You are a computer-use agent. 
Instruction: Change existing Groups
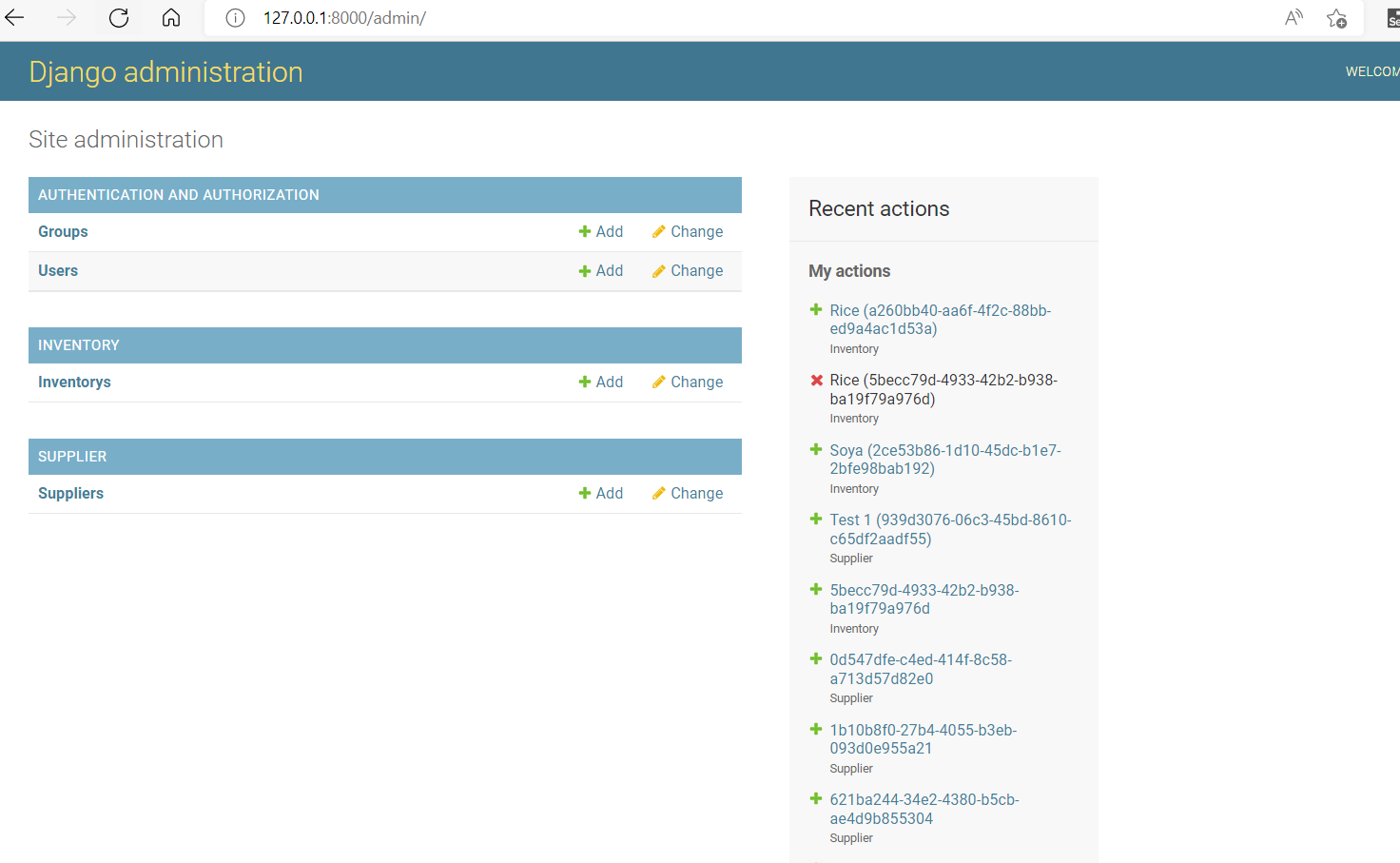pyautogui.click(x=688, y=232)
